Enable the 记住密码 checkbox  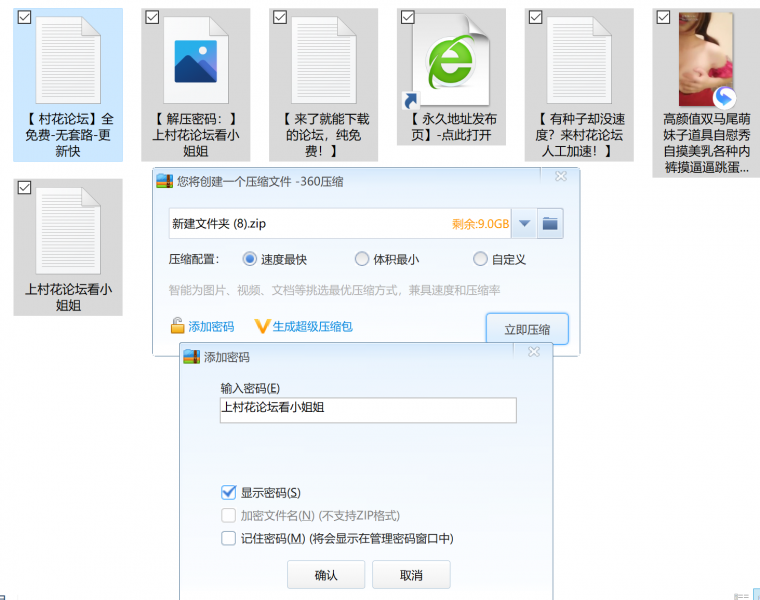tap(229, 538)
